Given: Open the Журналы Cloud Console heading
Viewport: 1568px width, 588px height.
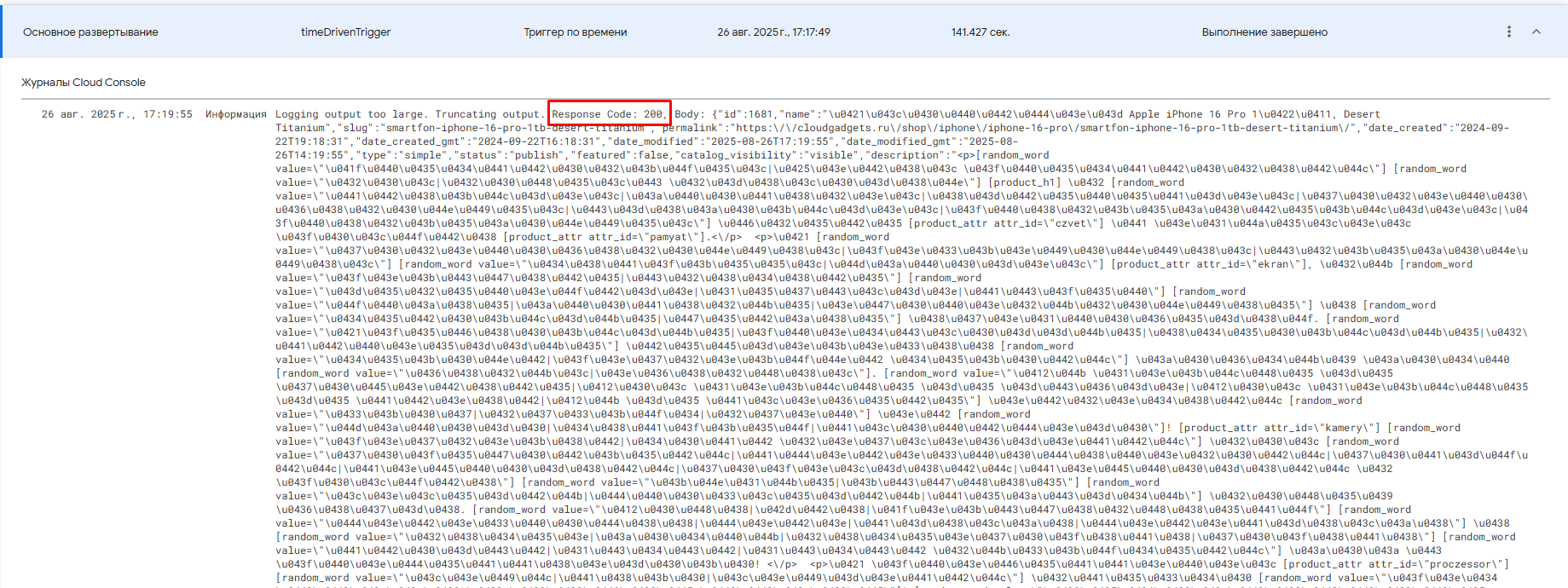Looking at the screenshot, I should tap(84, 83).
